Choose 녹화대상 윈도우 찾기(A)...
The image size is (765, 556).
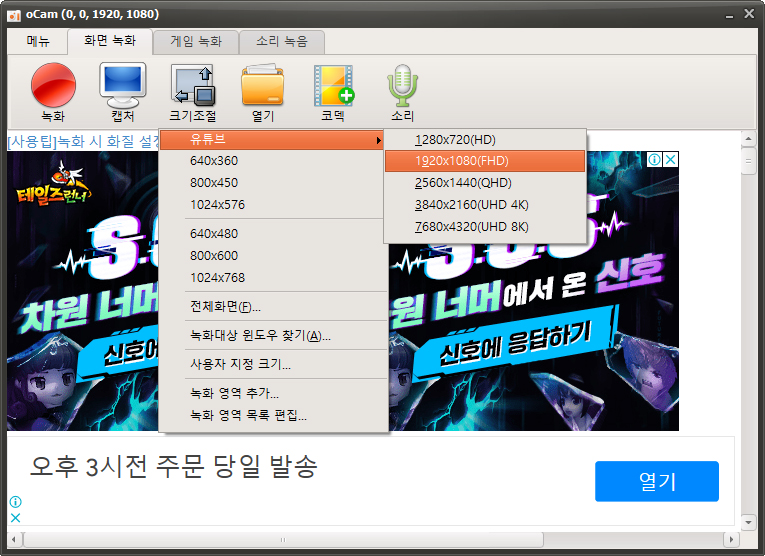(x=272, y=336)
